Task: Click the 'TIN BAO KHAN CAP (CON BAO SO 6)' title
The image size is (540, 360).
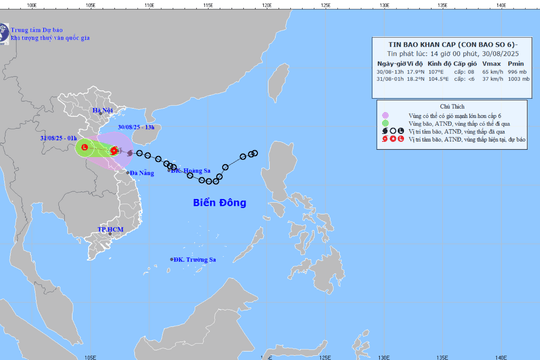Action: pyautogui.click(x=452, y=44)
